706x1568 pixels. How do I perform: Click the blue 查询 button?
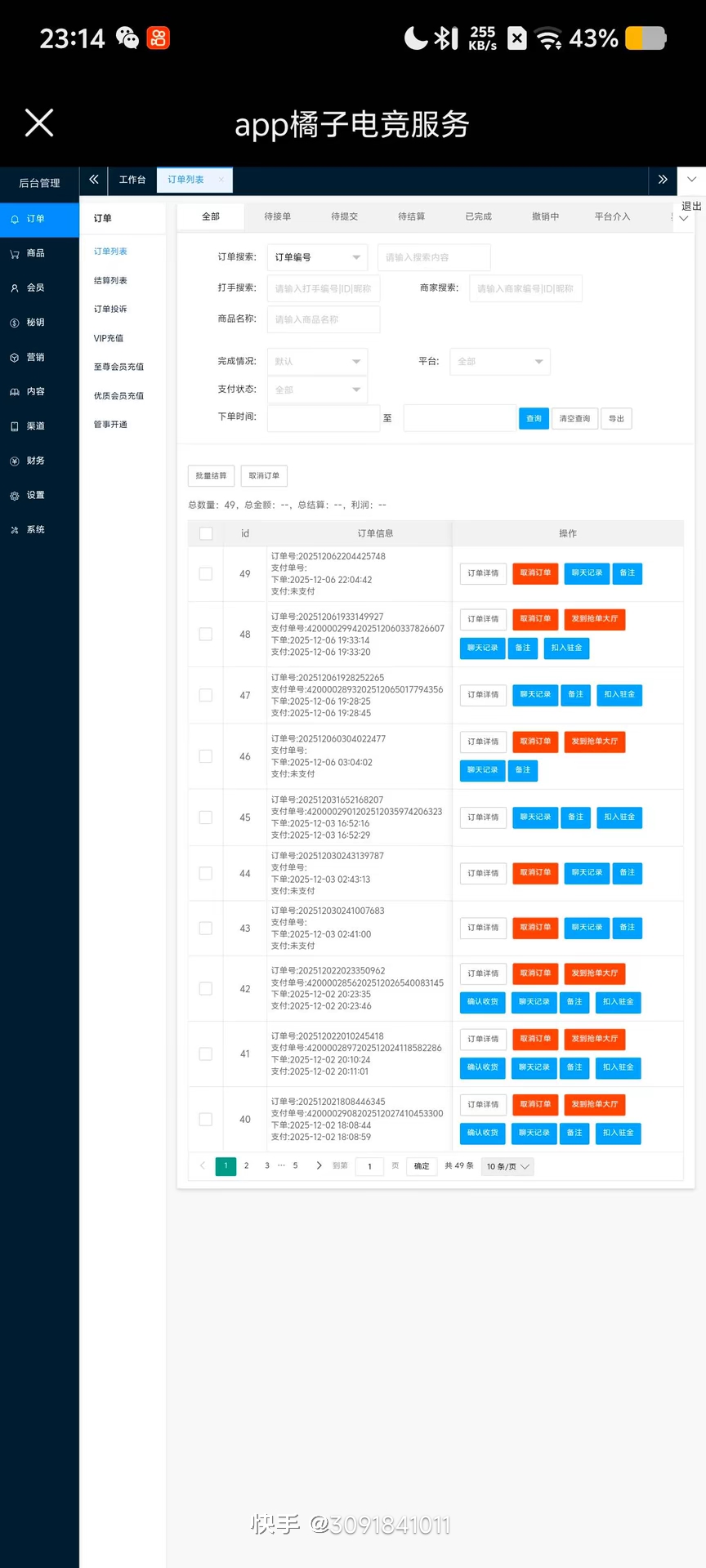[x=534, y=418]
